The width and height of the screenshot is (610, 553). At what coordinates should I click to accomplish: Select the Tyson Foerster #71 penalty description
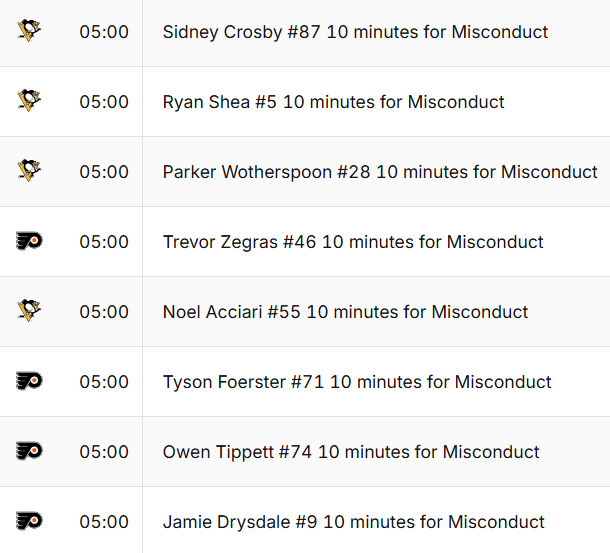357,382
